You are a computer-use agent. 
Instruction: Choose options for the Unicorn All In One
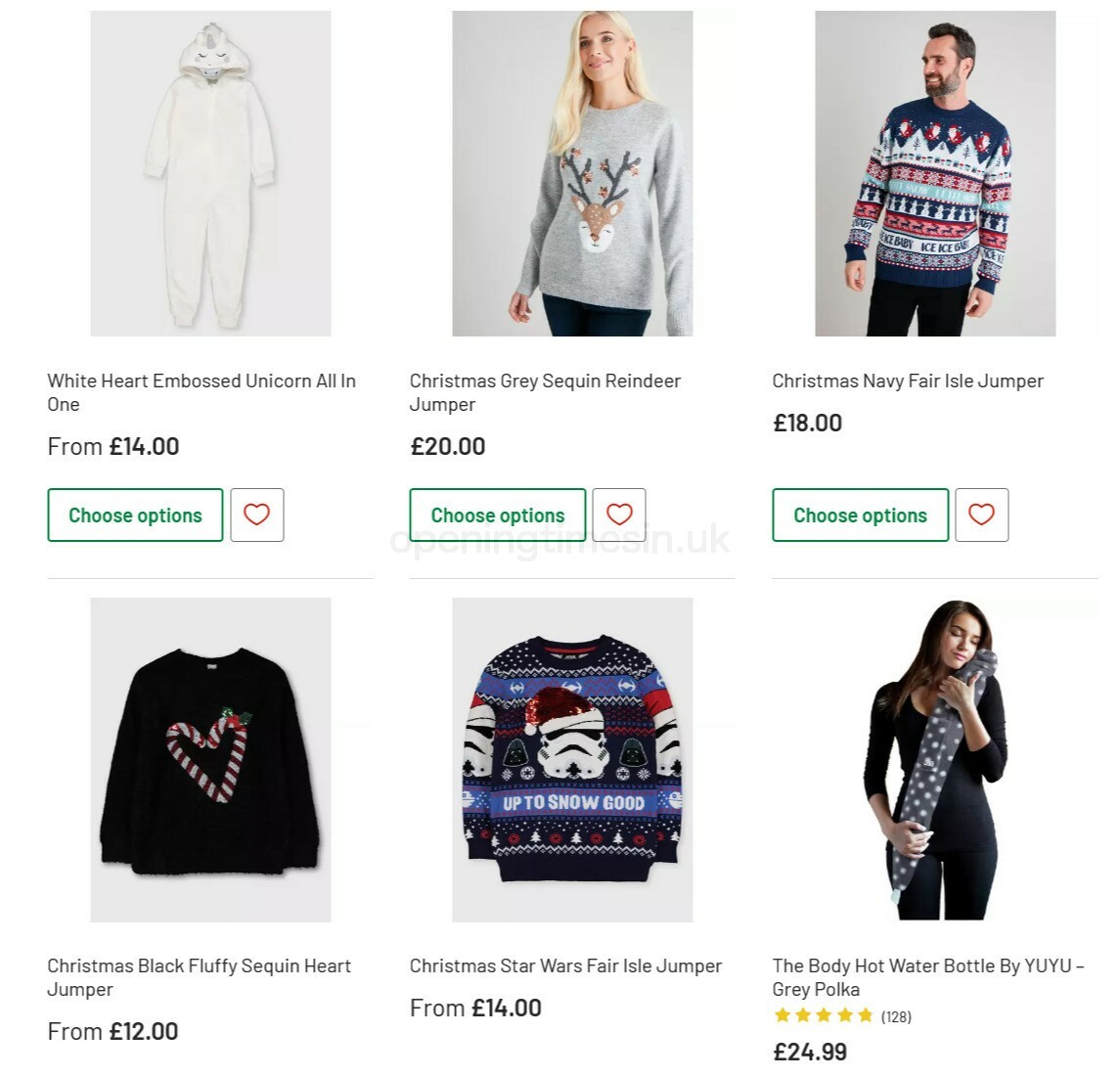point(134,516)
